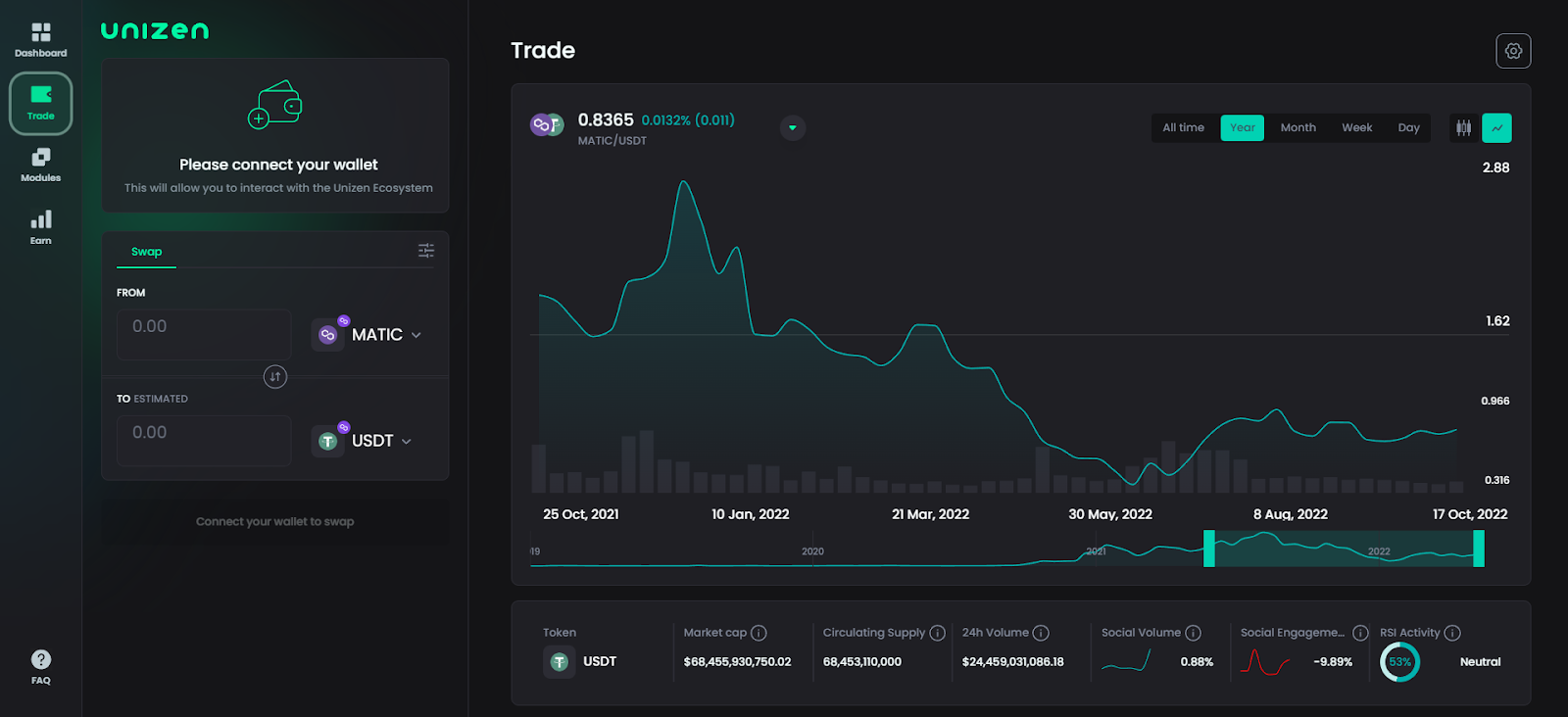Click the 17 Oct, 2022 axis label
Viewport: 1568px width, 717px height.
(x=1470, y=514)
